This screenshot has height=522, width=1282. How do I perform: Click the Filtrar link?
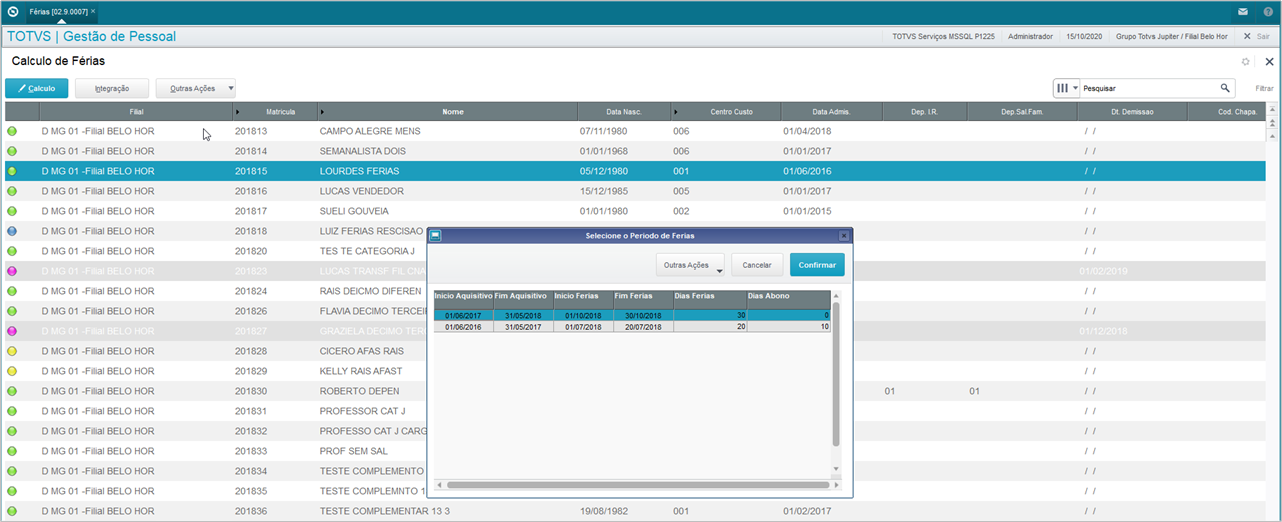click(1264, 89)
